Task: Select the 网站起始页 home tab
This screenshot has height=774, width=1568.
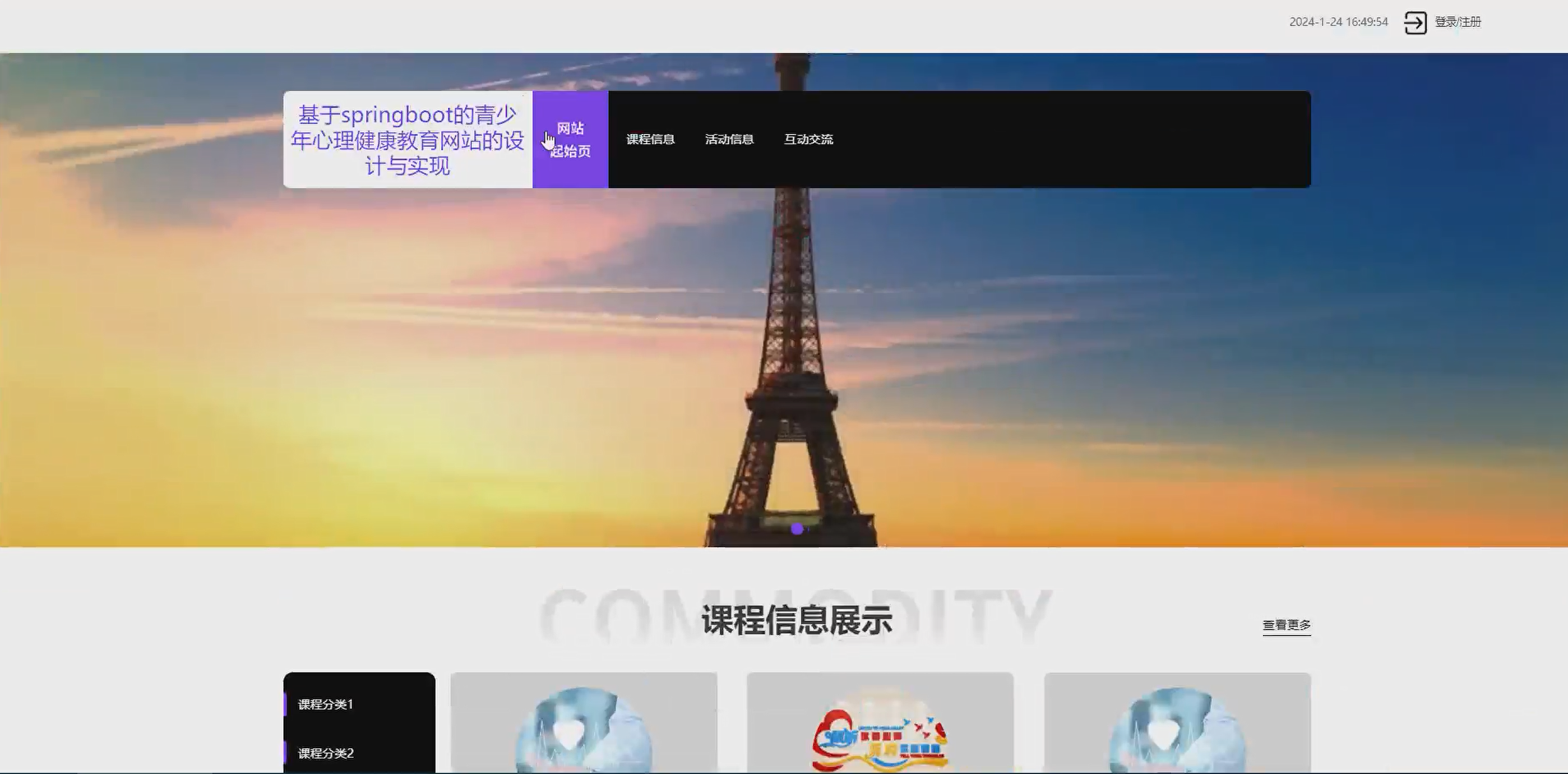Action: (570, 140)
